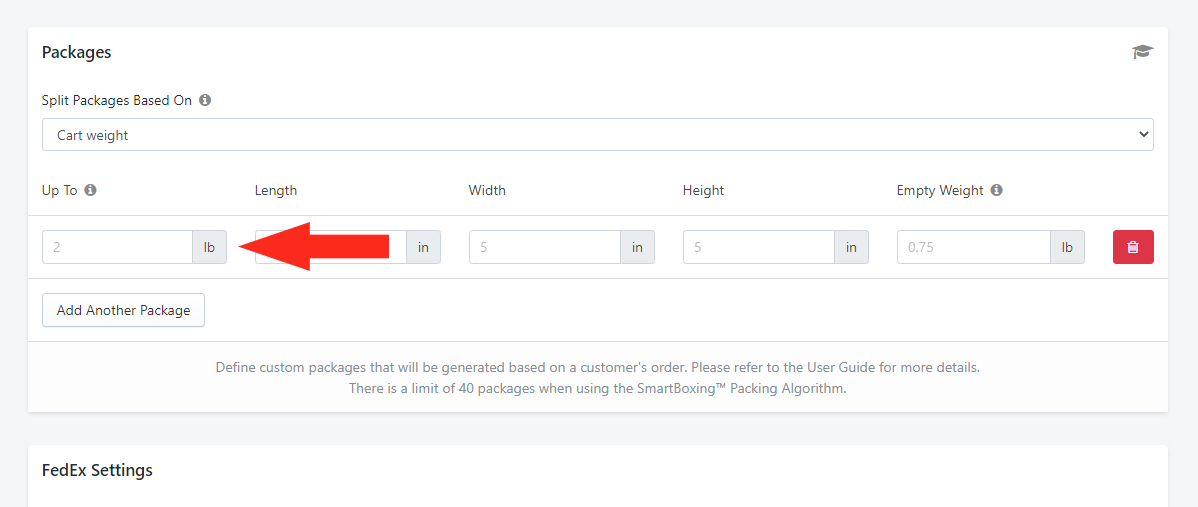Viewport: 1198px width, 507px height.
Task: Delete package with red trash icon
Action: (x=1133, y=247)
